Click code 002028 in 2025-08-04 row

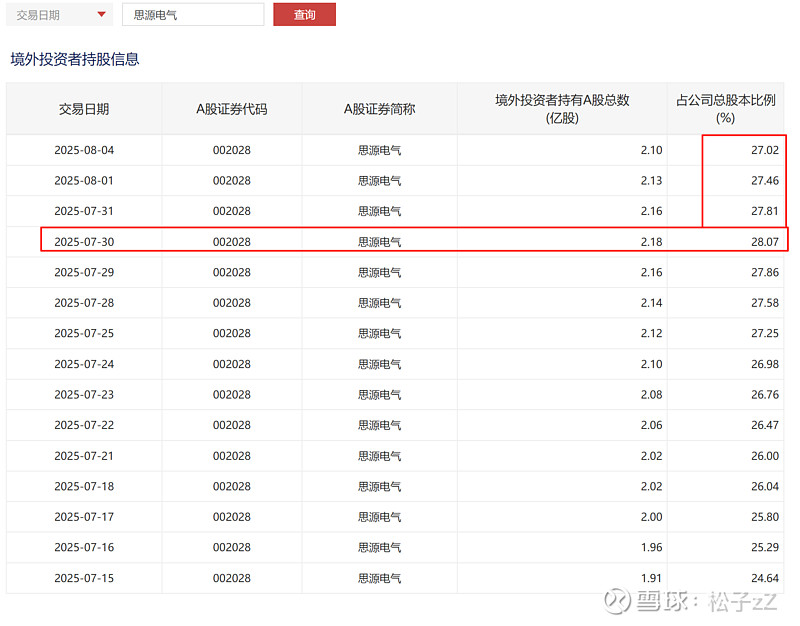tap(232, 150)
